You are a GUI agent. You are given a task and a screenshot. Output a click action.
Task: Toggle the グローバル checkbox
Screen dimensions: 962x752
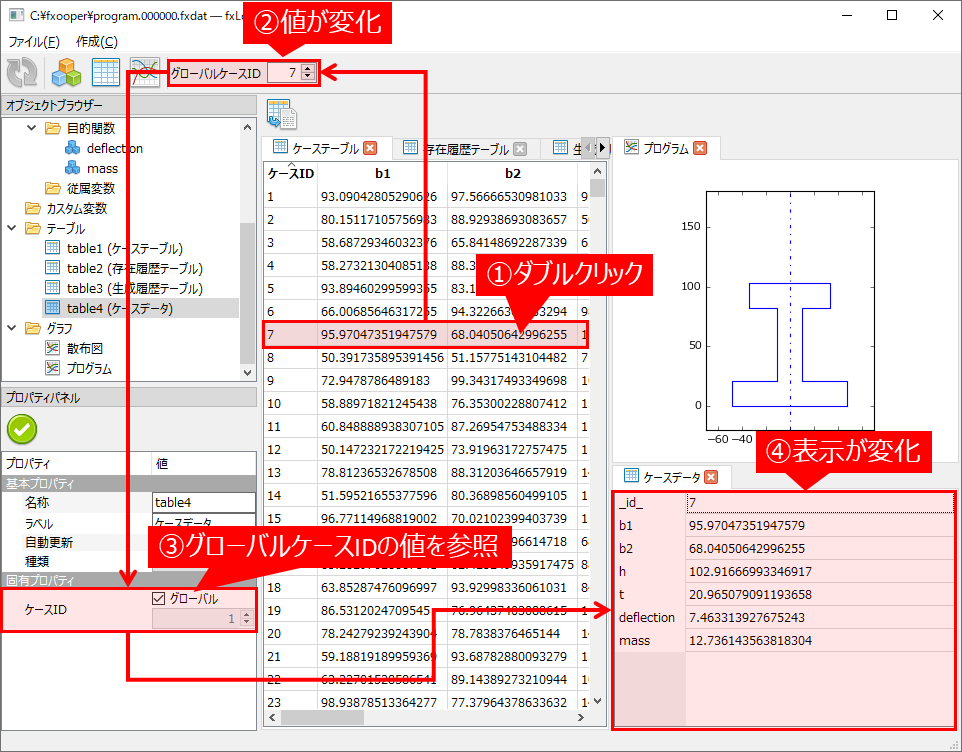point(159,599)
